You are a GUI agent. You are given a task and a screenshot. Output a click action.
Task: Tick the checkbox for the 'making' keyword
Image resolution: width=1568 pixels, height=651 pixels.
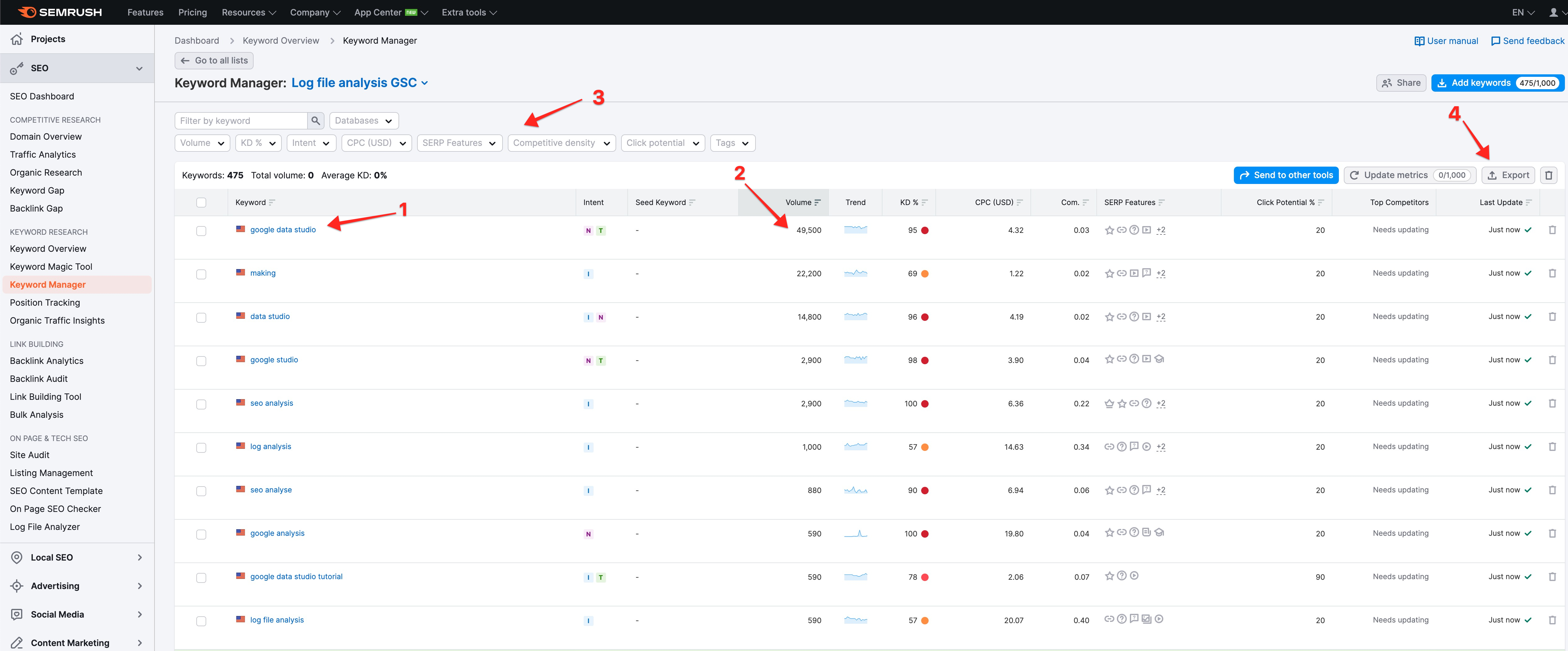point(201,274)
